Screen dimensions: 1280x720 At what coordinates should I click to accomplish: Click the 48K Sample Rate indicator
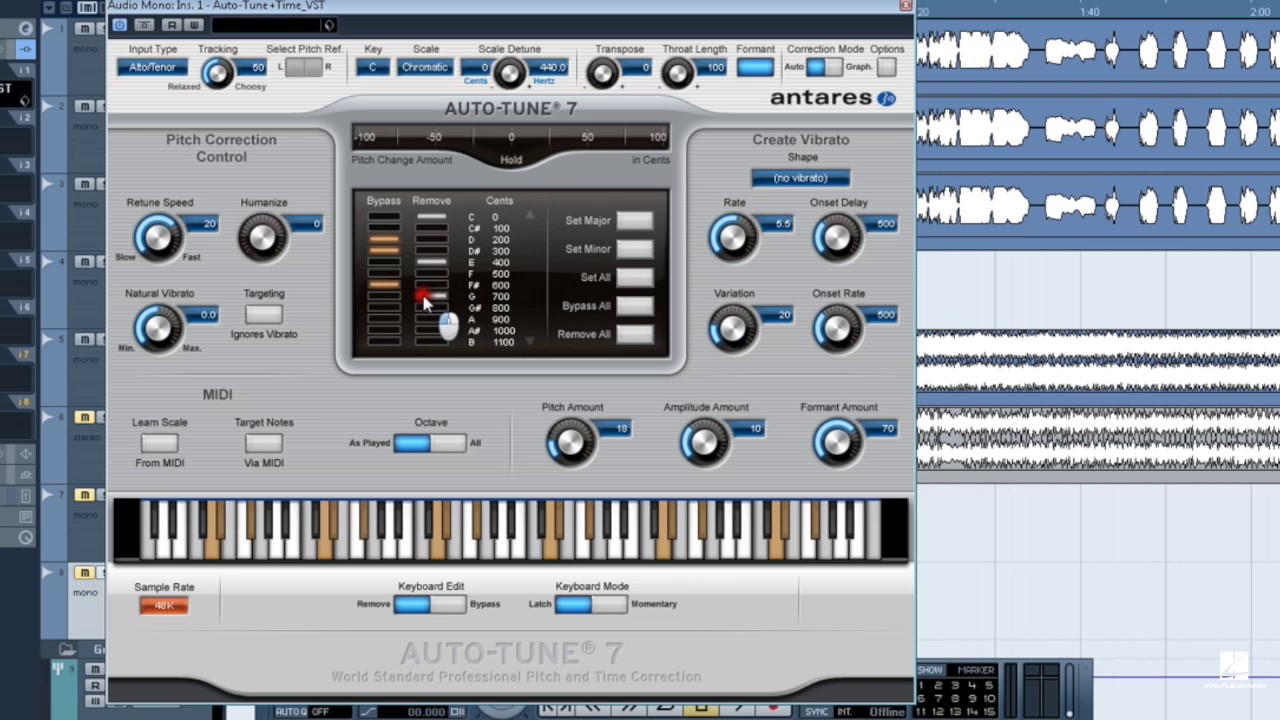pyautogui.click(x=163, y=605)
